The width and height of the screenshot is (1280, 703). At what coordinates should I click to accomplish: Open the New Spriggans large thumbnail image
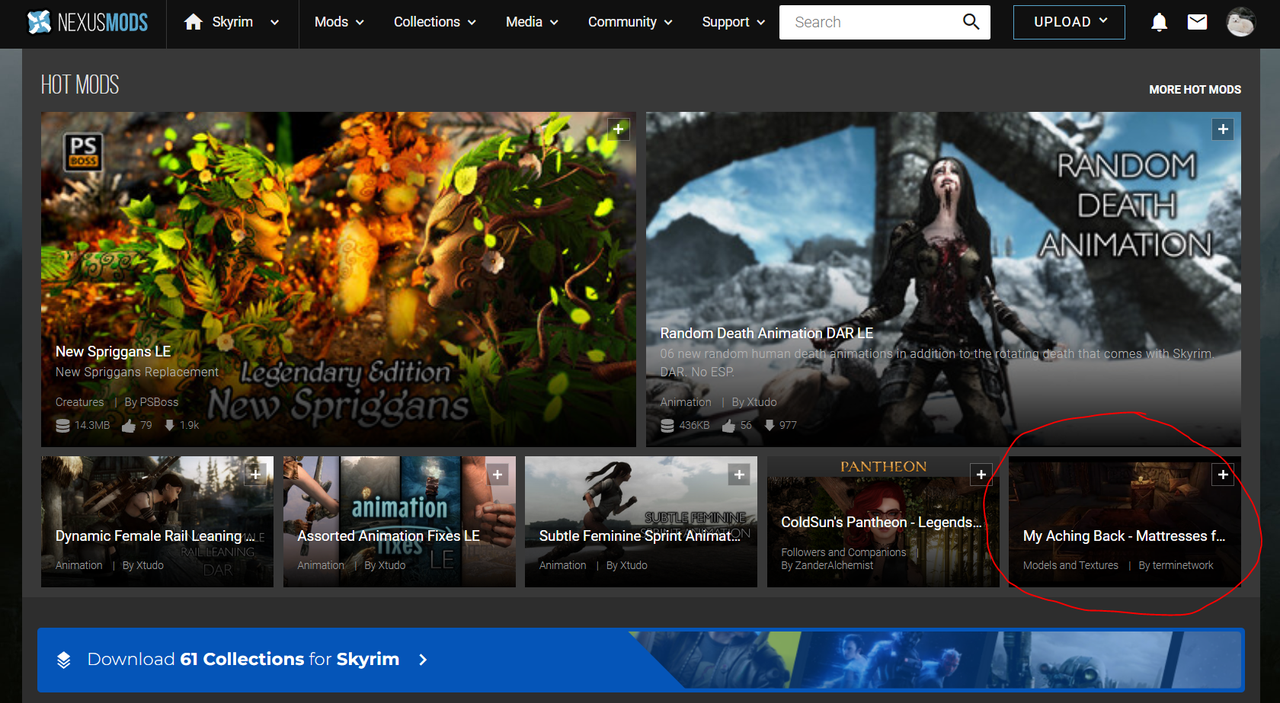click(338, 279)
